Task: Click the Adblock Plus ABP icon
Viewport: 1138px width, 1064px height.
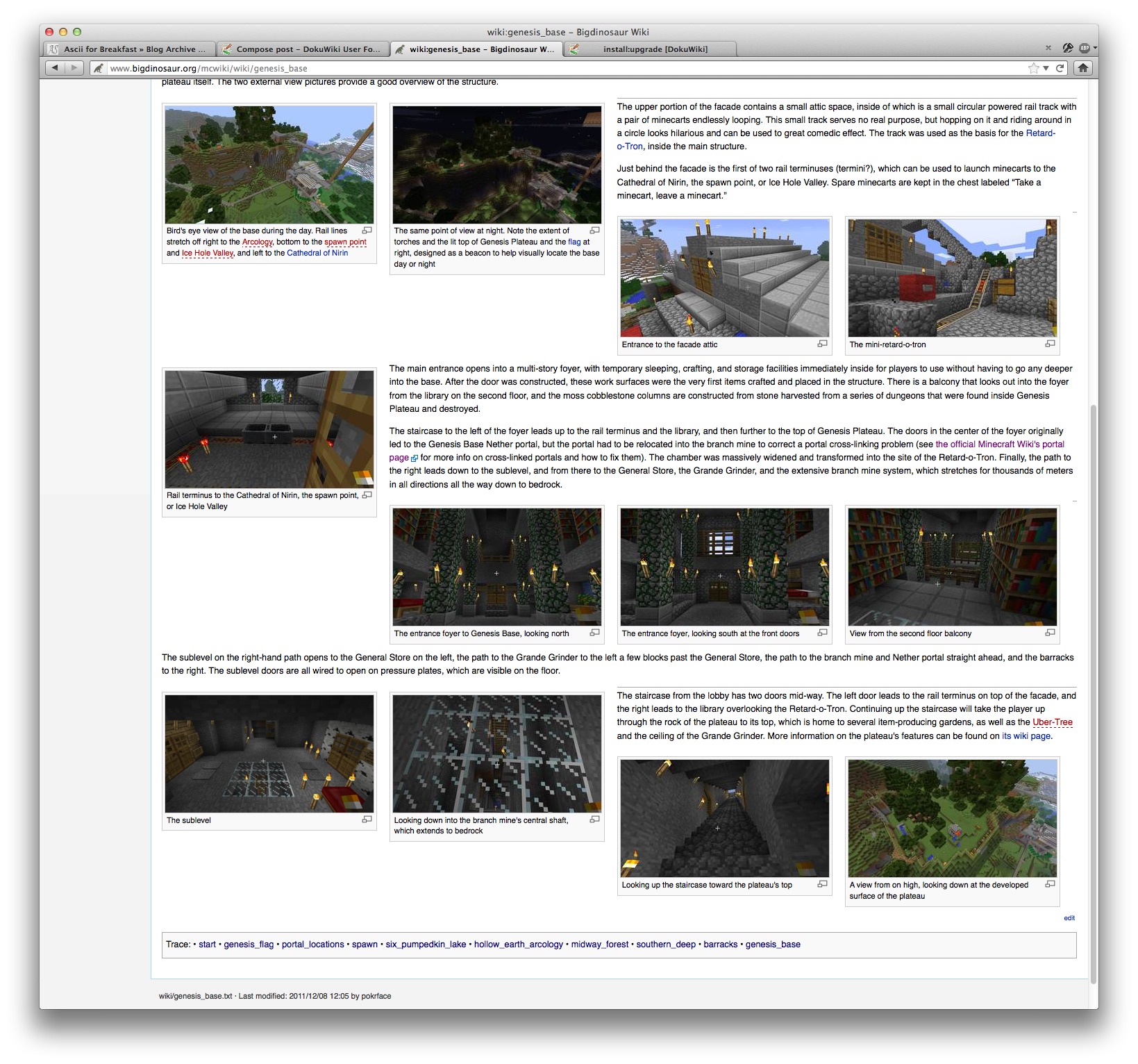Action: [x=1084, y=48]
